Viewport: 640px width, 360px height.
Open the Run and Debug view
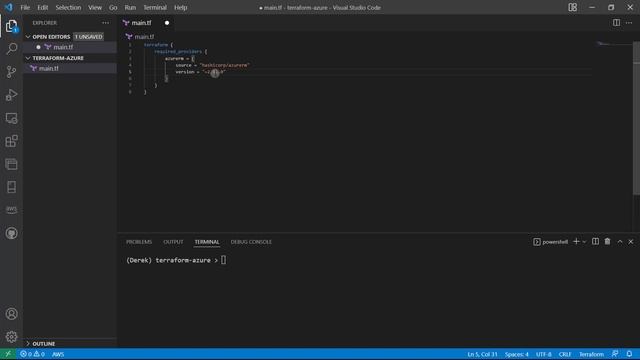coord(11,95)
